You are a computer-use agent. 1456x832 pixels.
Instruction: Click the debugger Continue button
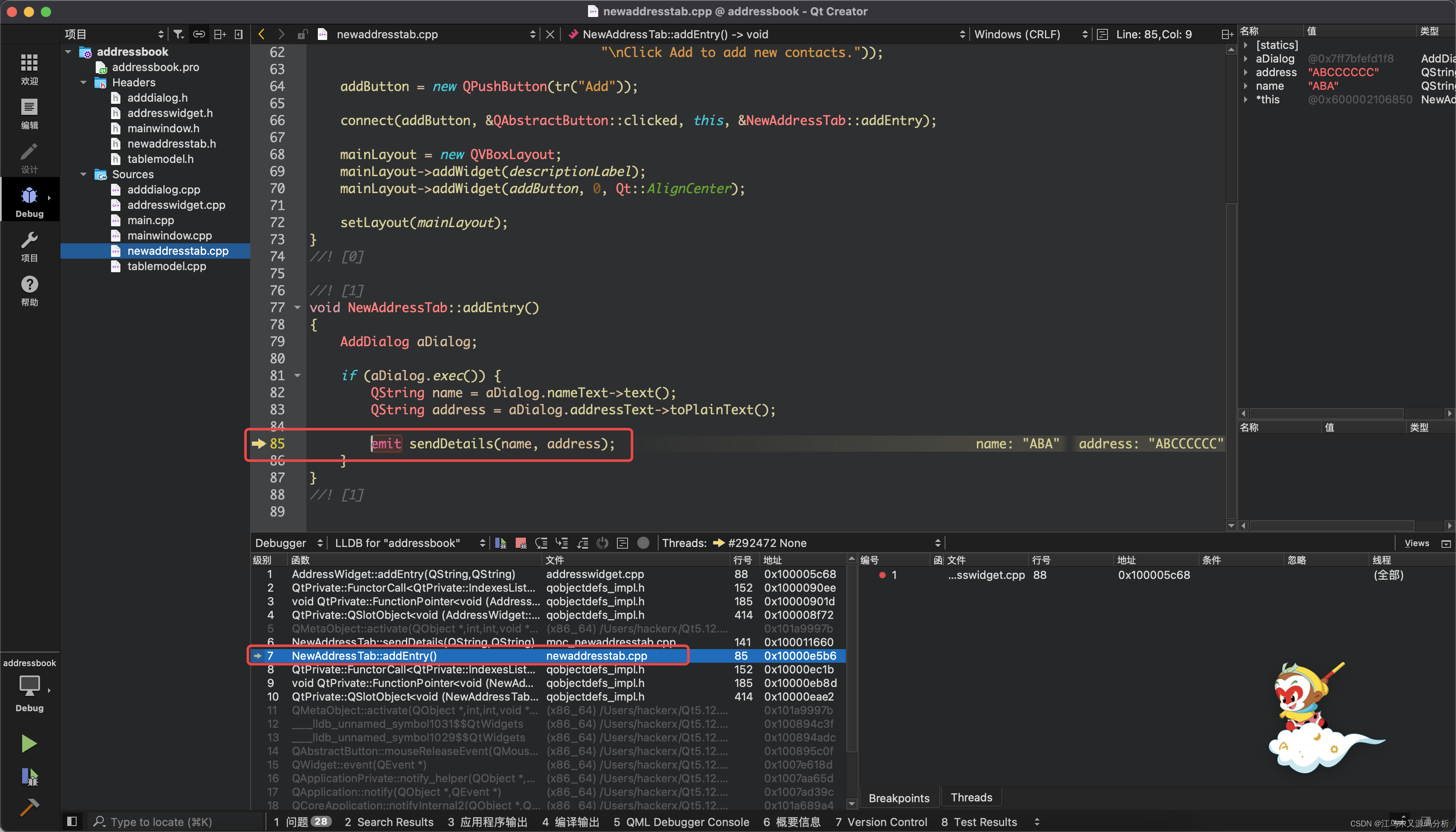click(x=500, y=543)
